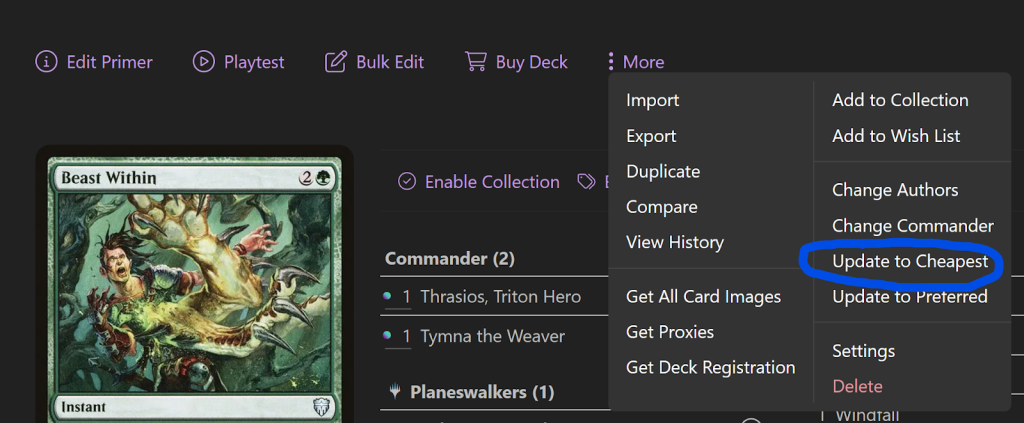Choose Import from the More menu
1024x423 pixels.
[652, 100]
